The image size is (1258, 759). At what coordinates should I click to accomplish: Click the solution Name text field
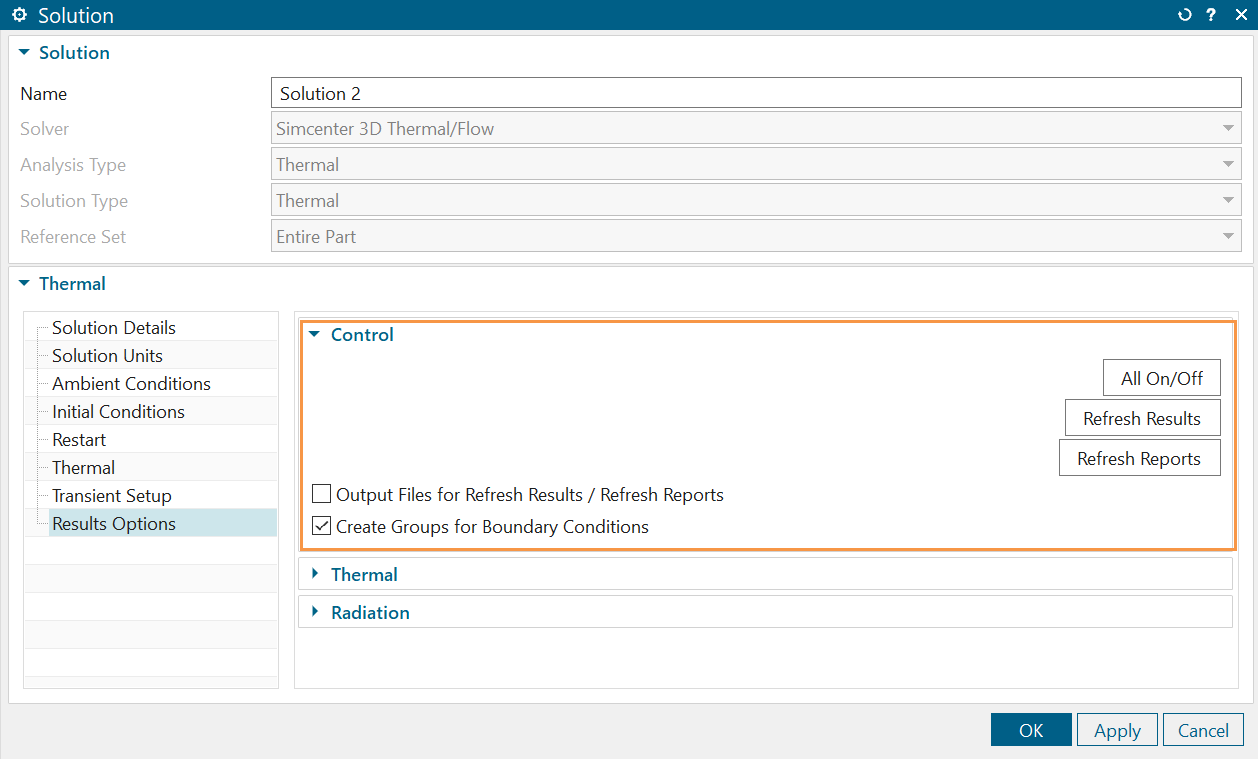(x=755, y=94)
